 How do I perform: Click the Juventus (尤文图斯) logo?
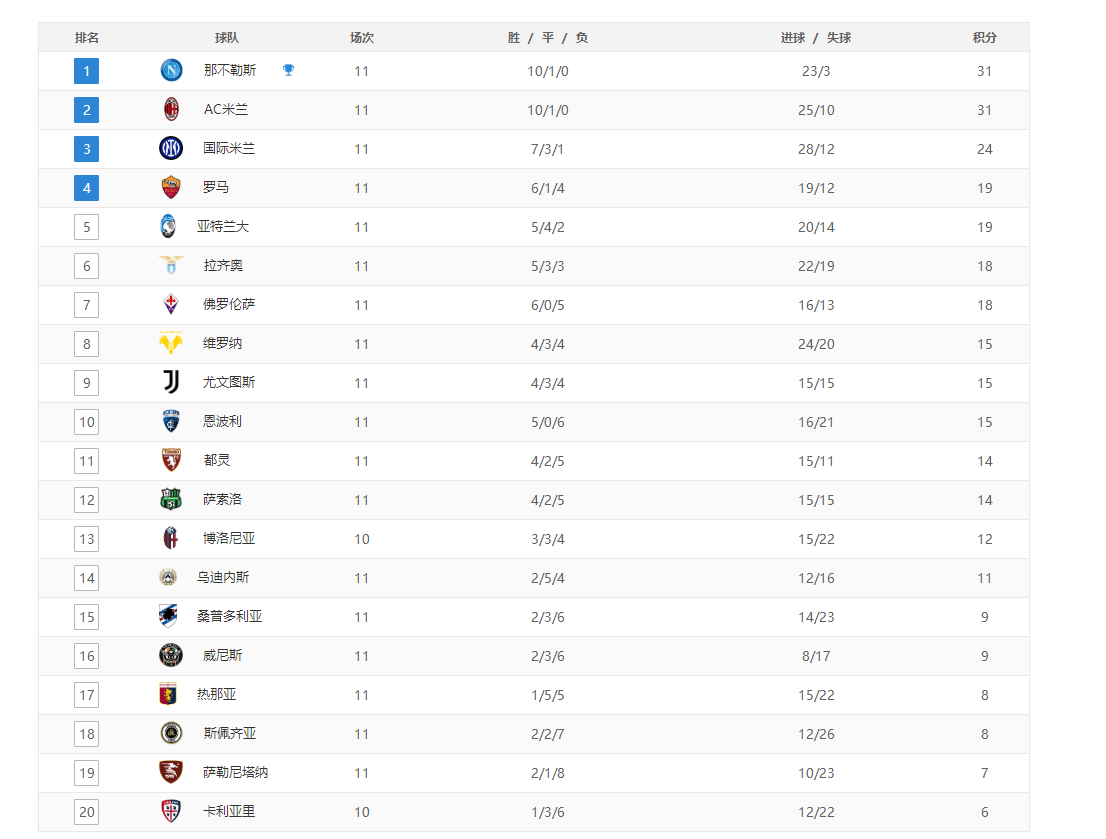click(171, 382)
